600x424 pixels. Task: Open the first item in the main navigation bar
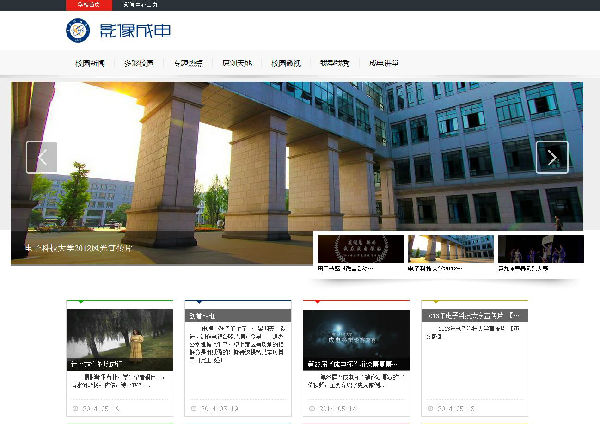[x=89, y=64]
